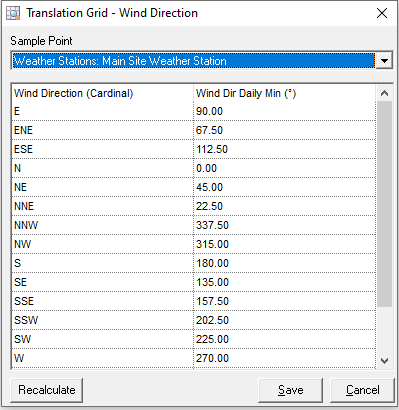Click the 337.50 value cell
This screenshot has width=399, height=410.
[285, 225]
